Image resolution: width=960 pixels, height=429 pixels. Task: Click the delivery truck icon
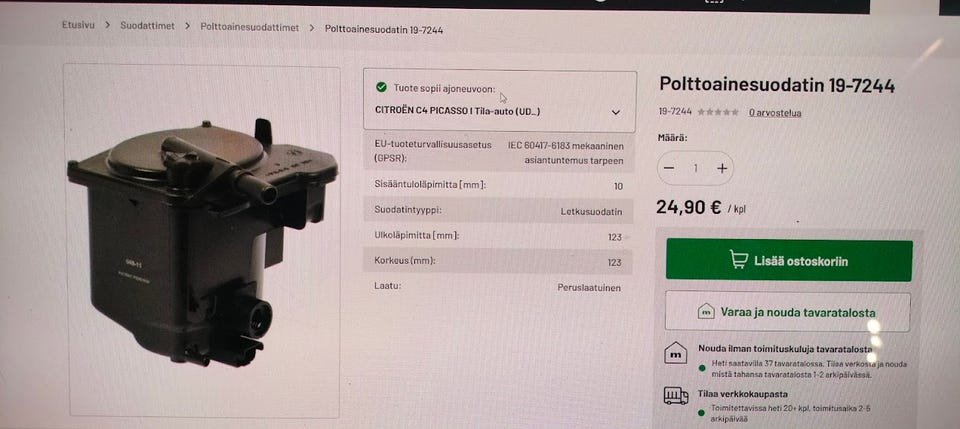(676, 397)
